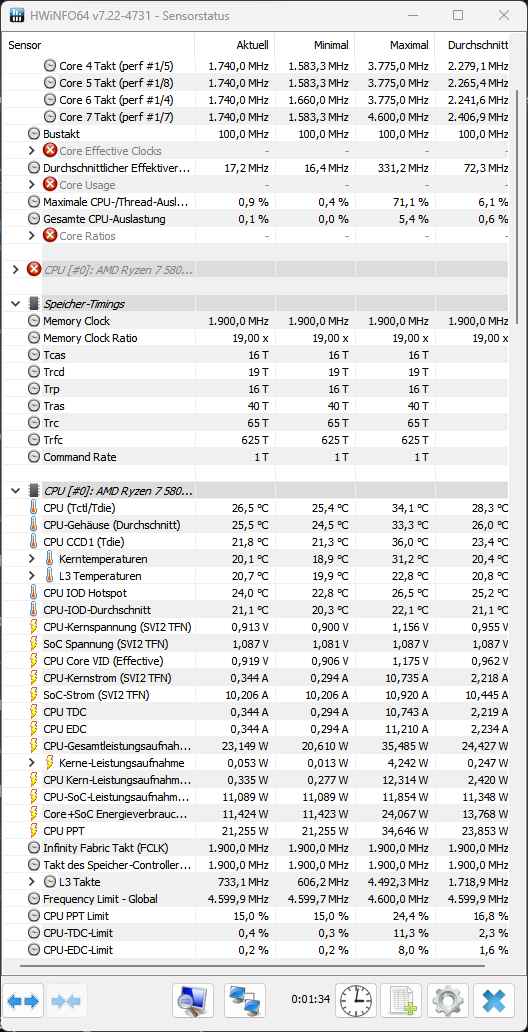The width and height of the screenshot is (528, 1032).
Task: Click the lightning icon of CPU TDC
Action: point(34,711)
